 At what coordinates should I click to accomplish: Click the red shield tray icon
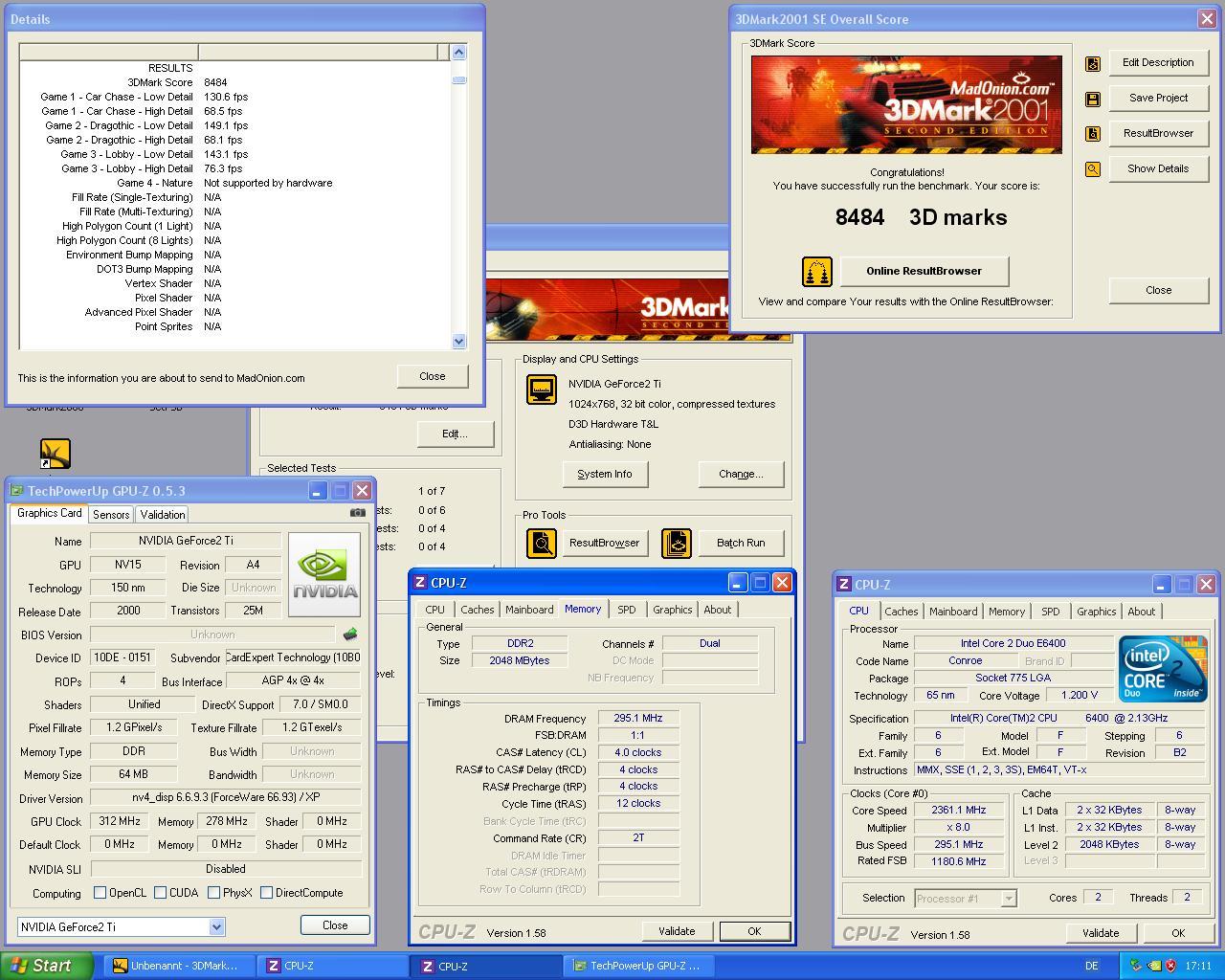tap(1172, 966)
